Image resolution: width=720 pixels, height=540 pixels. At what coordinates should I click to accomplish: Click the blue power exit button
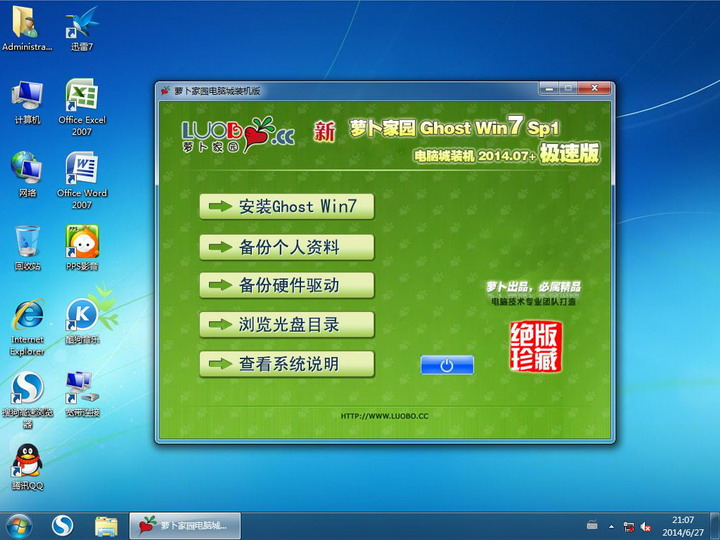pyautogui.click(x=447, y=365)
